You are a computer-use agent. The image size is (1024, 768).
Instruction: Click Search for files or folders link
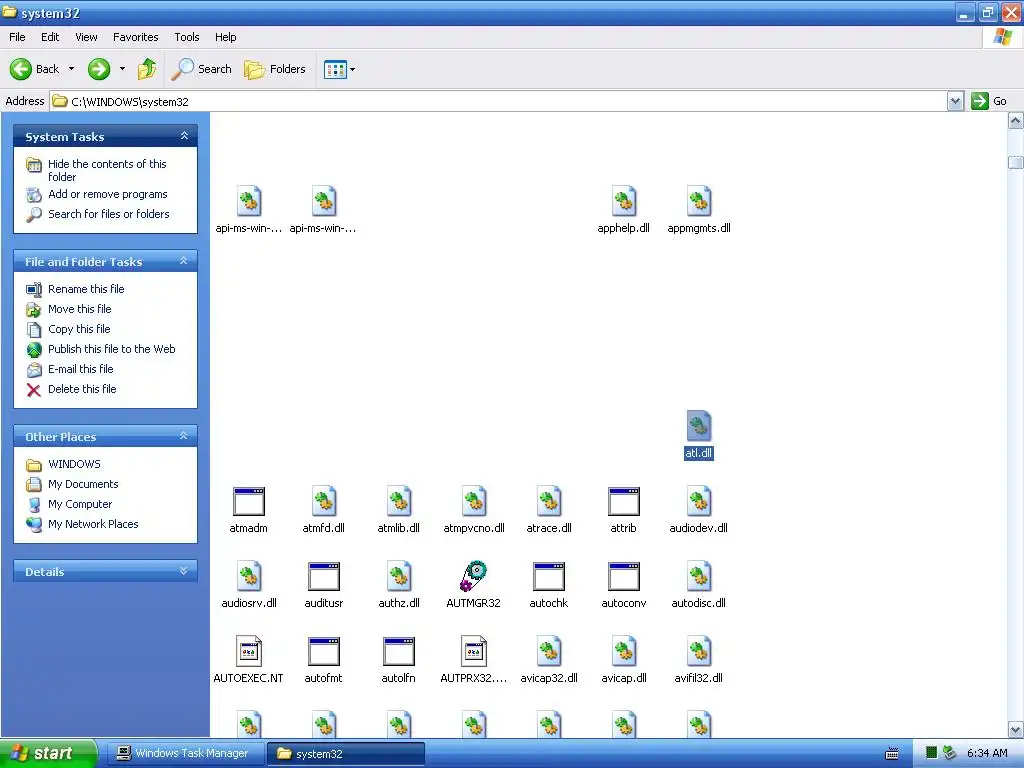(108, 214)
